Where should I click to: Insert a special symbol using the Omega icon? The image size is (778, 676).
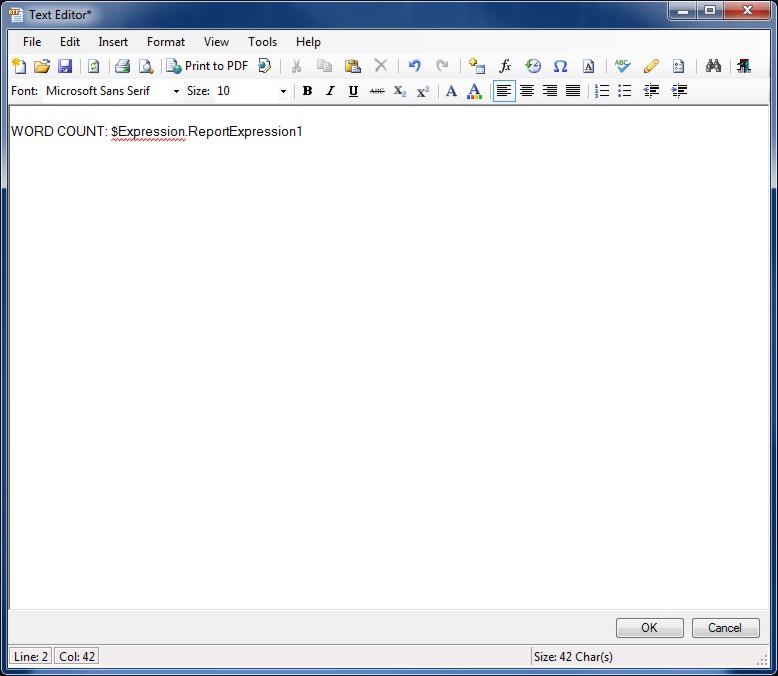coord(560,66)
